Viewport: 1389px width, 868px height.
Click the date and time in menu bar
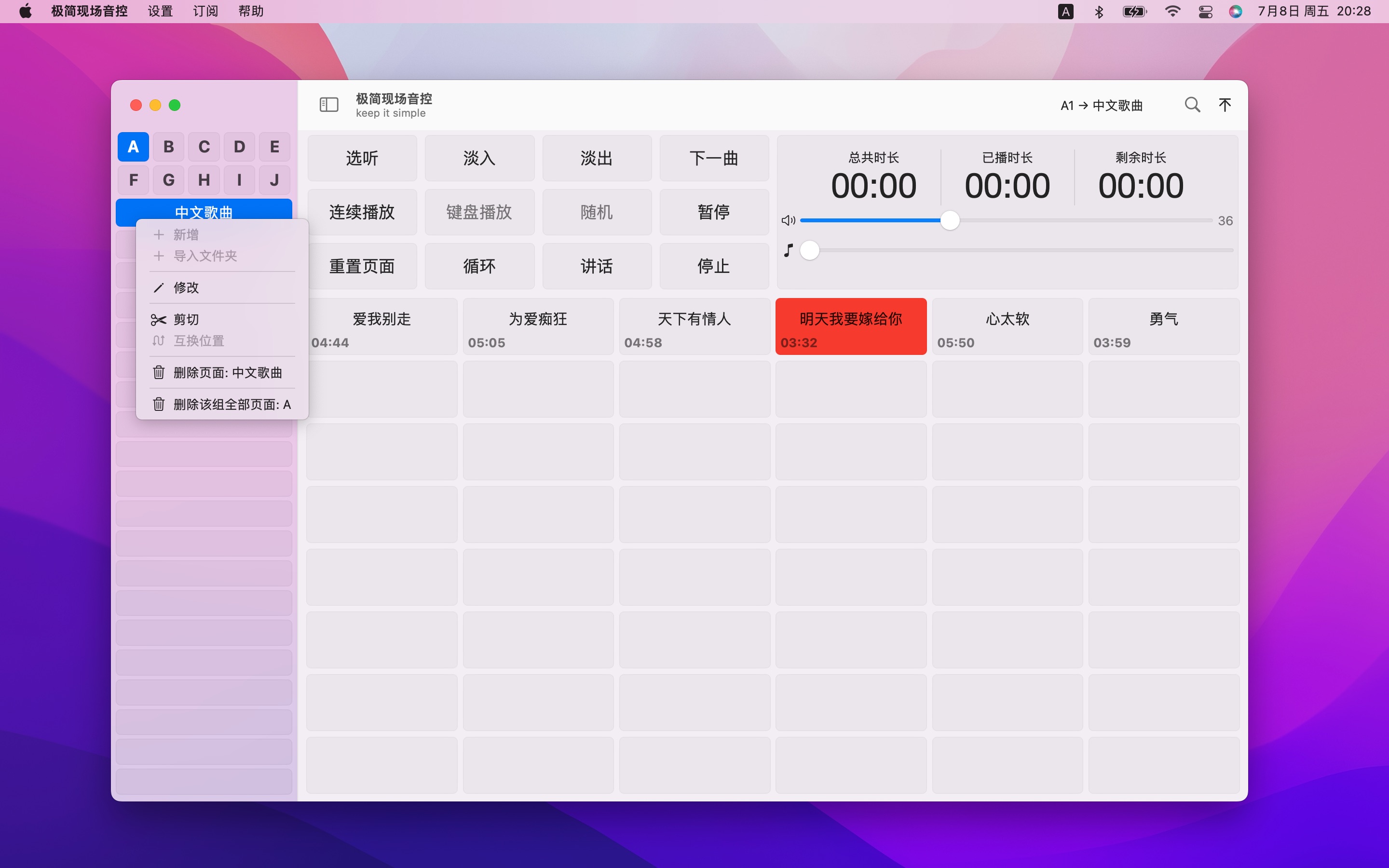point(1314,12)
